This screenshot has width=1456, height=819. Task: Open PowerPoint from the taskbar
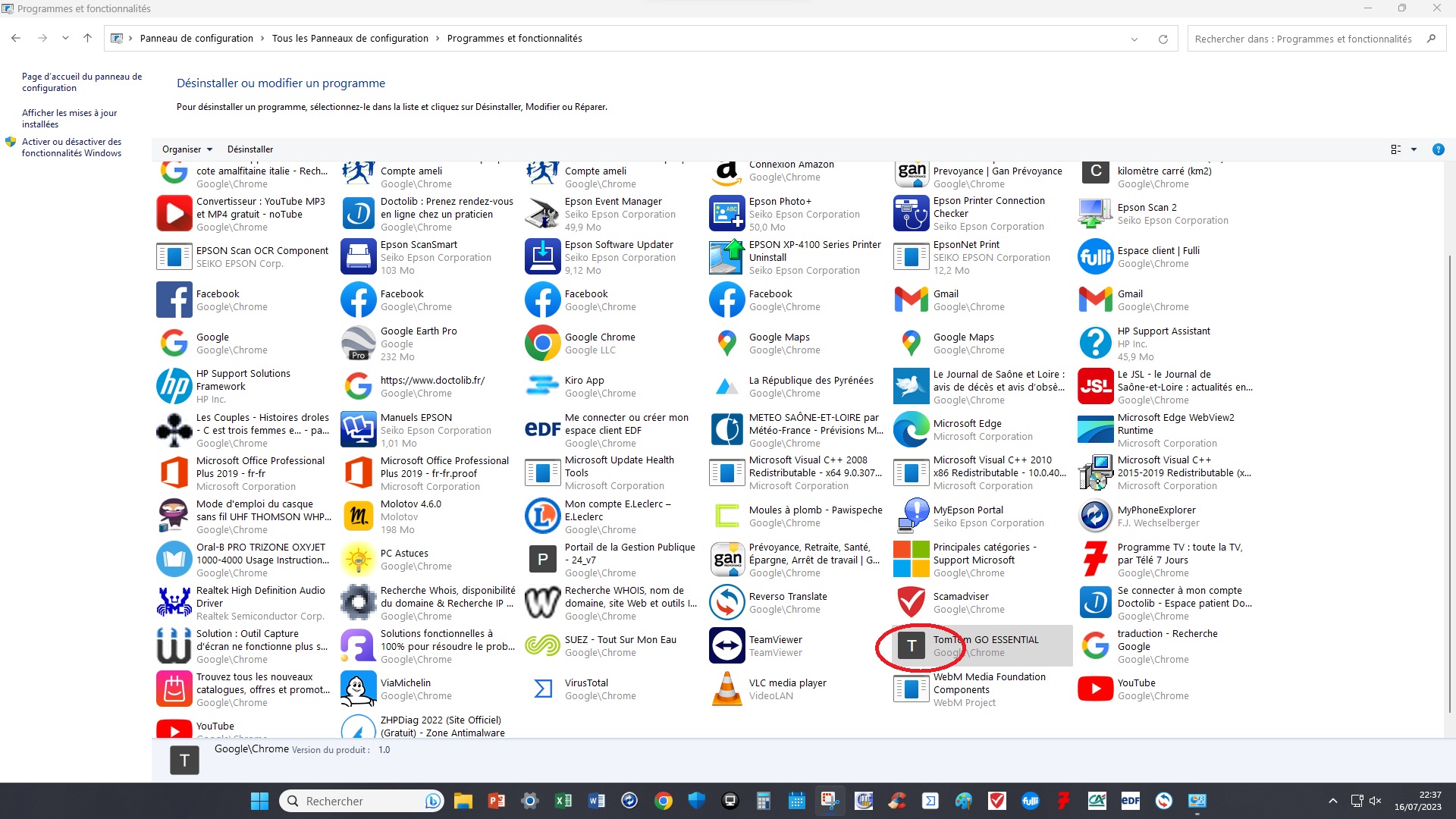(x=497, y=801)
